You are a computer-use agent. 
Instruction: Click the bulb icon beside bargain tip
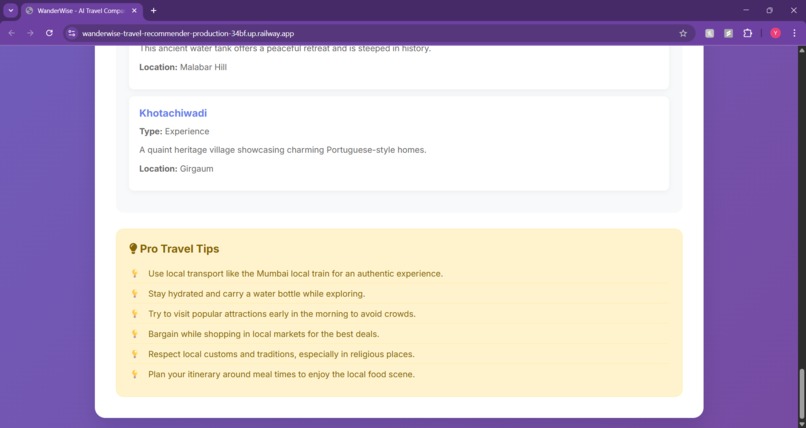click(x=135, y=334)
